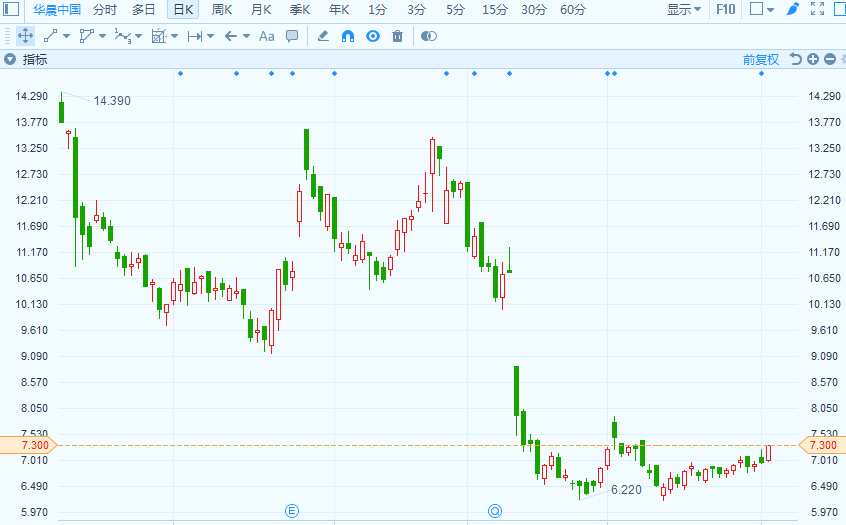Click the blue event dot above the circled E
The width and height of the screenshot is (846, 525).
292,73
